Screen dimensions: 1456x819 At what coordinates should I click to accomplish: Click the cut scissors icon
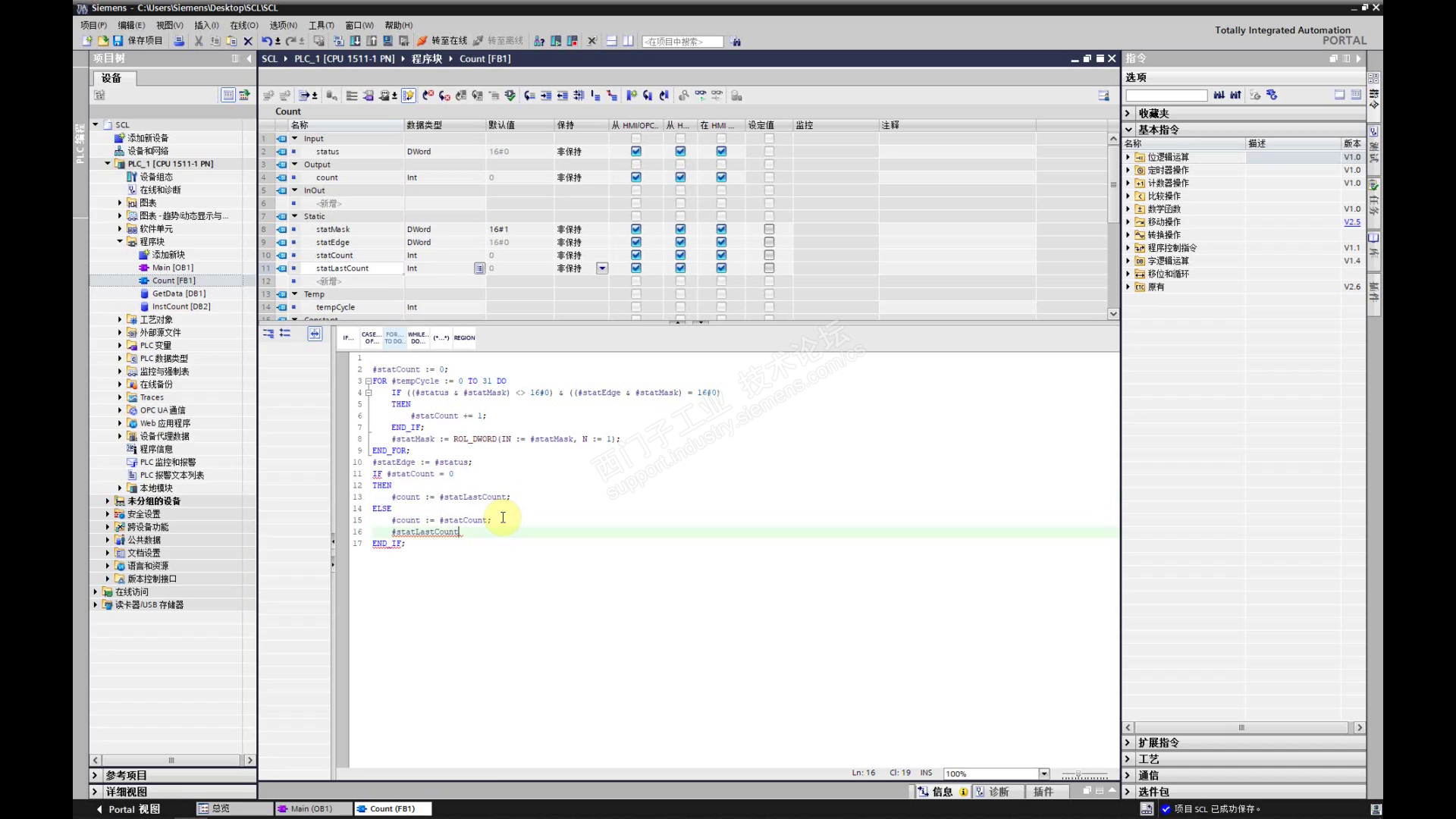[x=199, y=41]
